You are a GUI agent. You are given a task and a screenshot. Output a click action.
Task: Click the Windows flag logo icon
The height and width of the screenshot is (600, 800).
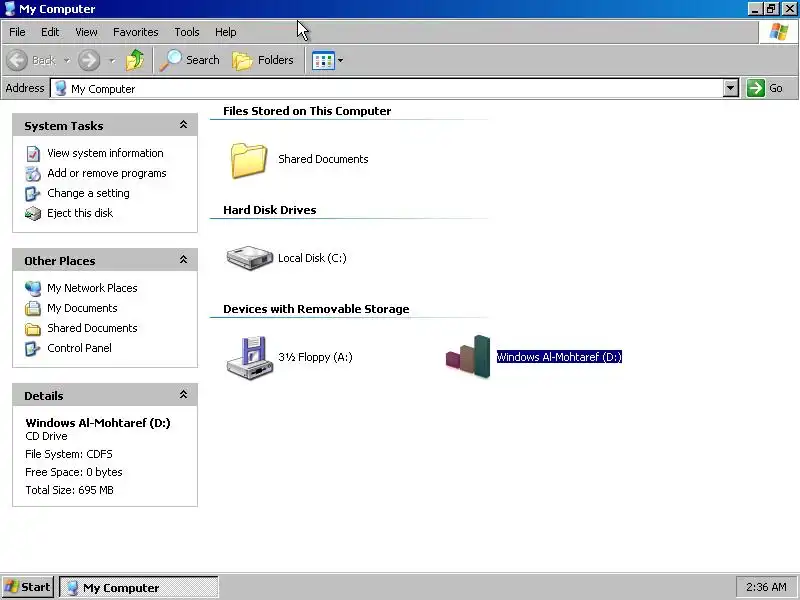(779, 32)
